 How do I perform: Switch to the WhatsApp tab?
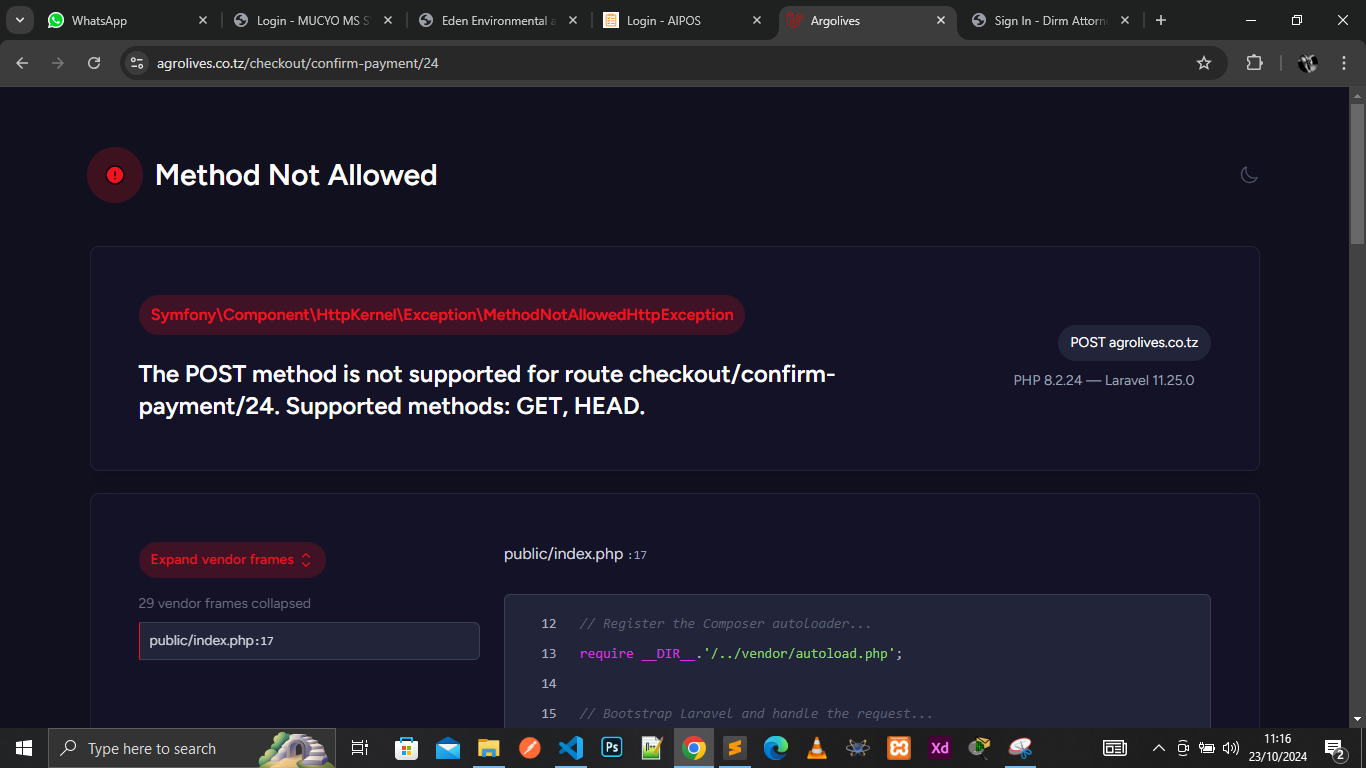coord(120,20)
